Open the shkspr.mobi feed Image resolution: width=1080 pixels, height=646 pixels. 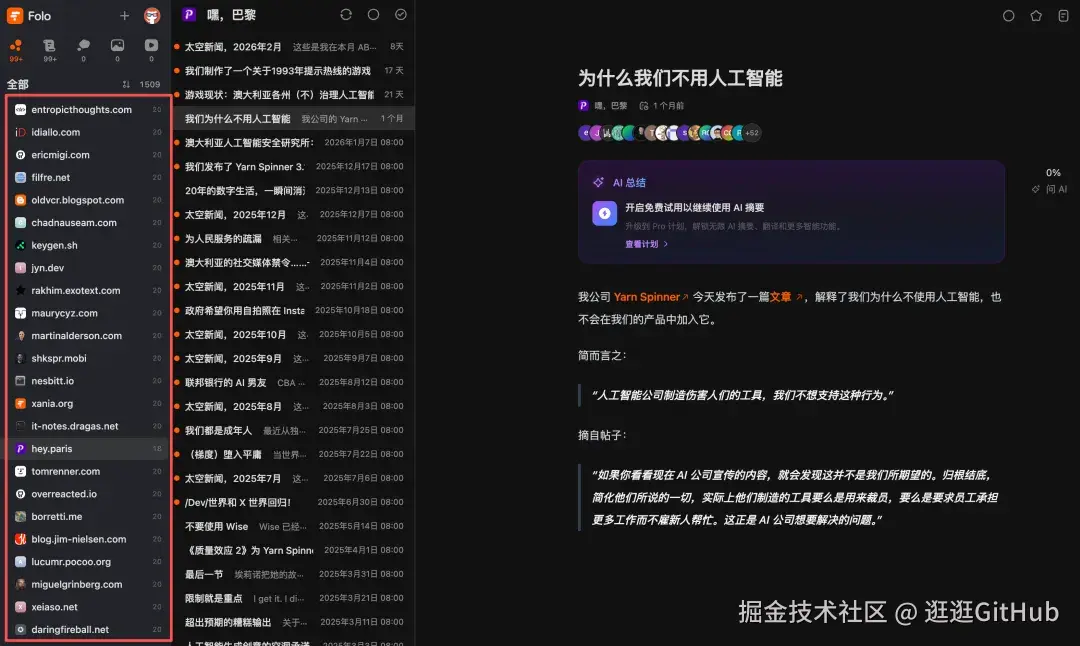(87, 358)
